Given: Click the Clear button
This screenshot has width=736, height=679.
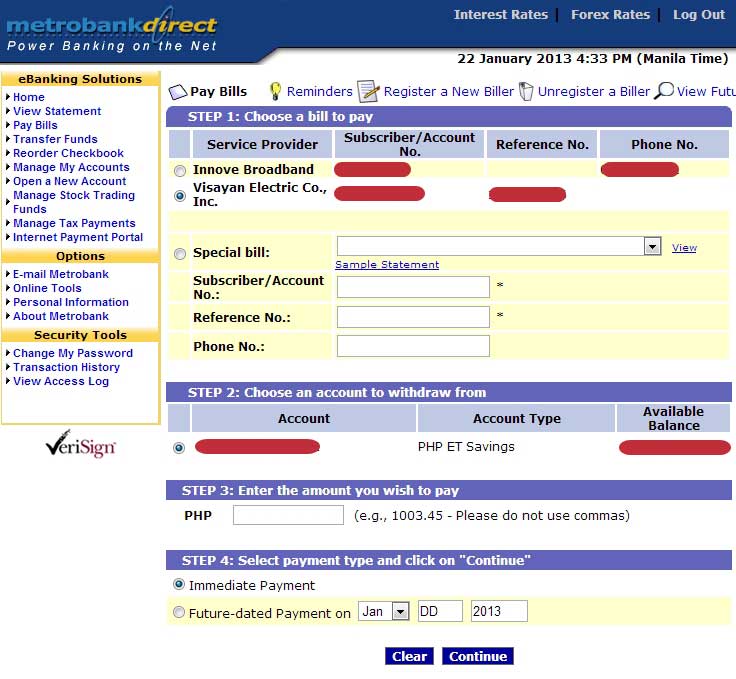Looking at the screenshot, I should (409, 656).
